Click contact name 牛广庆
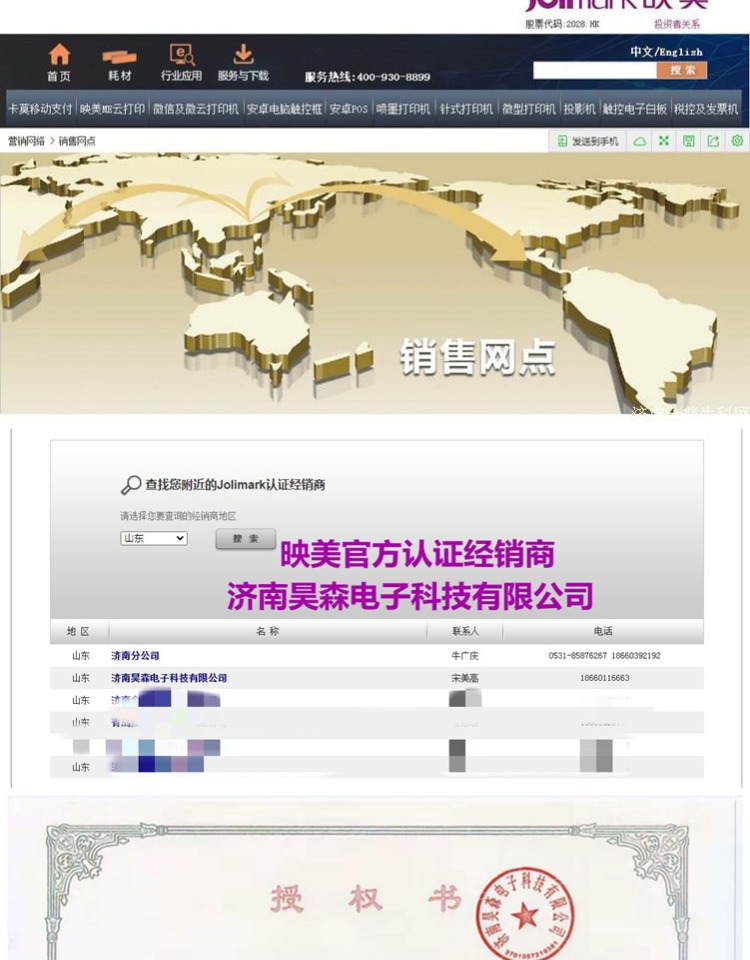Image resolution: width=750 pixels, height=960 pixels. point(465,656)
